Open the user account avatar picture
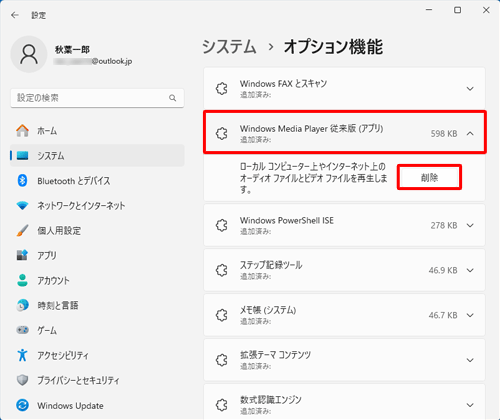The height and width of the screenshot is (420, 500). (29, 54)
